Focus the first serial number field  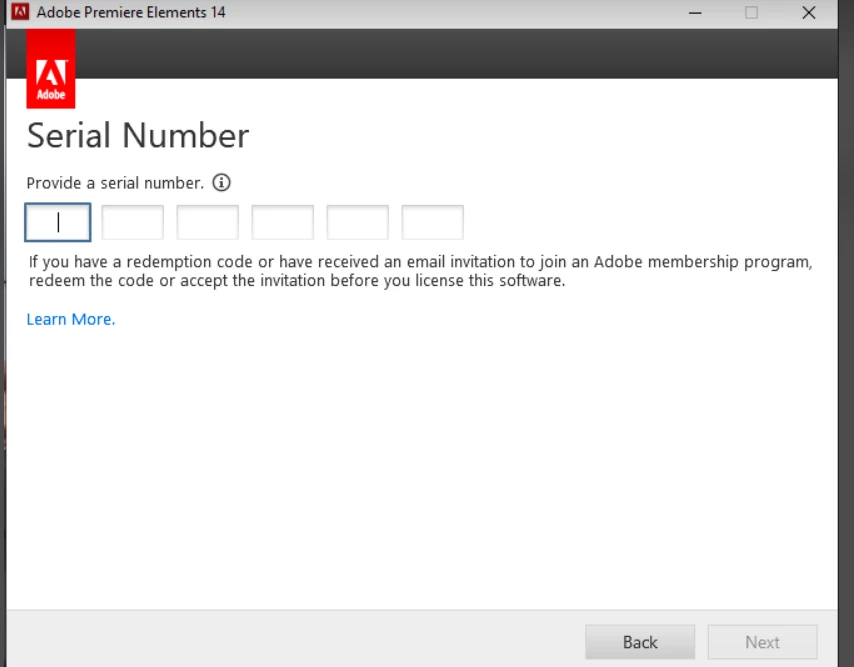[x=58, y=222]
